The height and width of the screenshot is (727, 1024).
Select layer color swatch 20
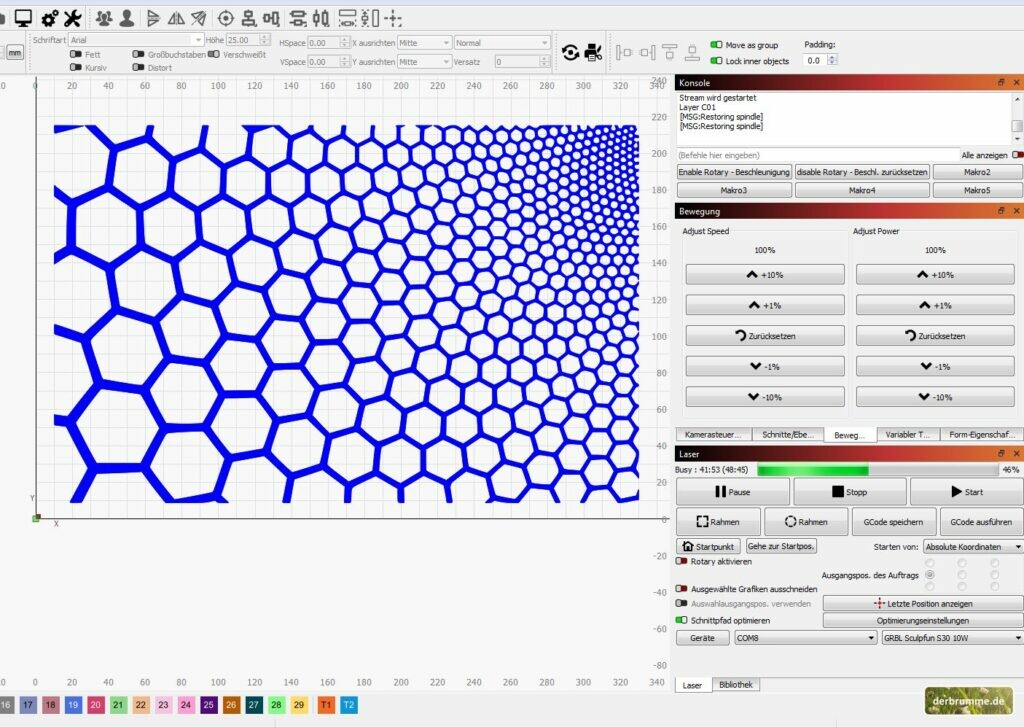(x=95, y=705)
